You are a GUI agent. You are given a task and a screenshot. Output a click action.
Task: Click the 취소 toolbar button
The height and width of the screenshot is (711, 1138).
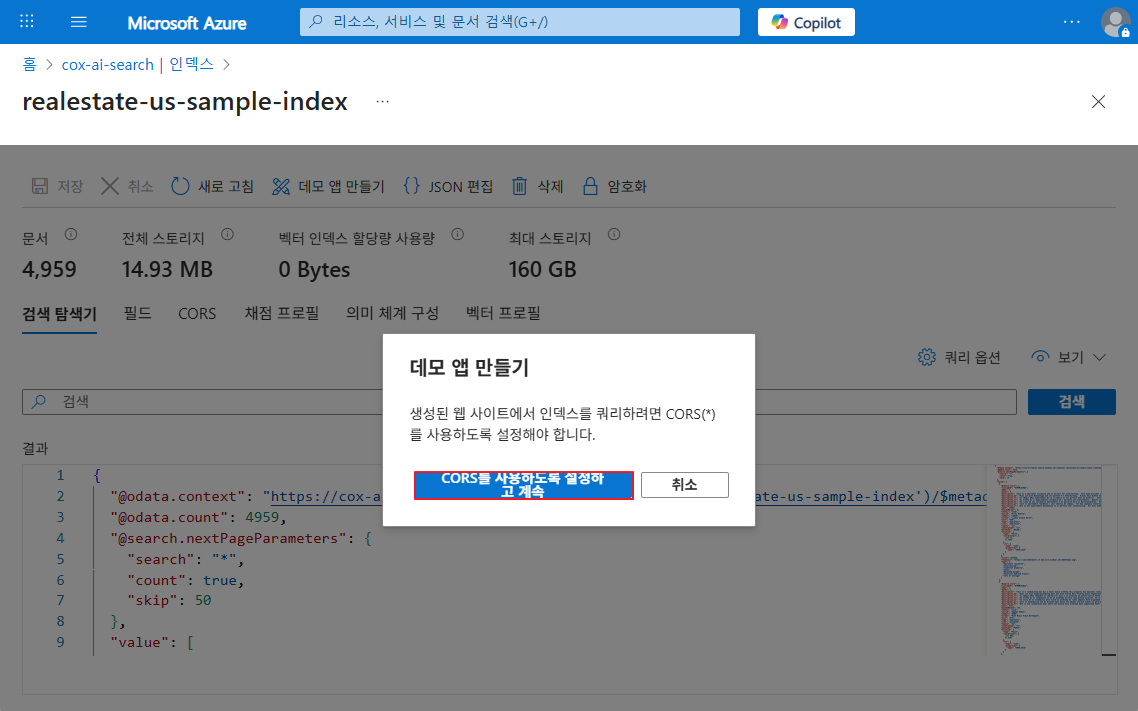pyautogui.click(x=127, y=186)
